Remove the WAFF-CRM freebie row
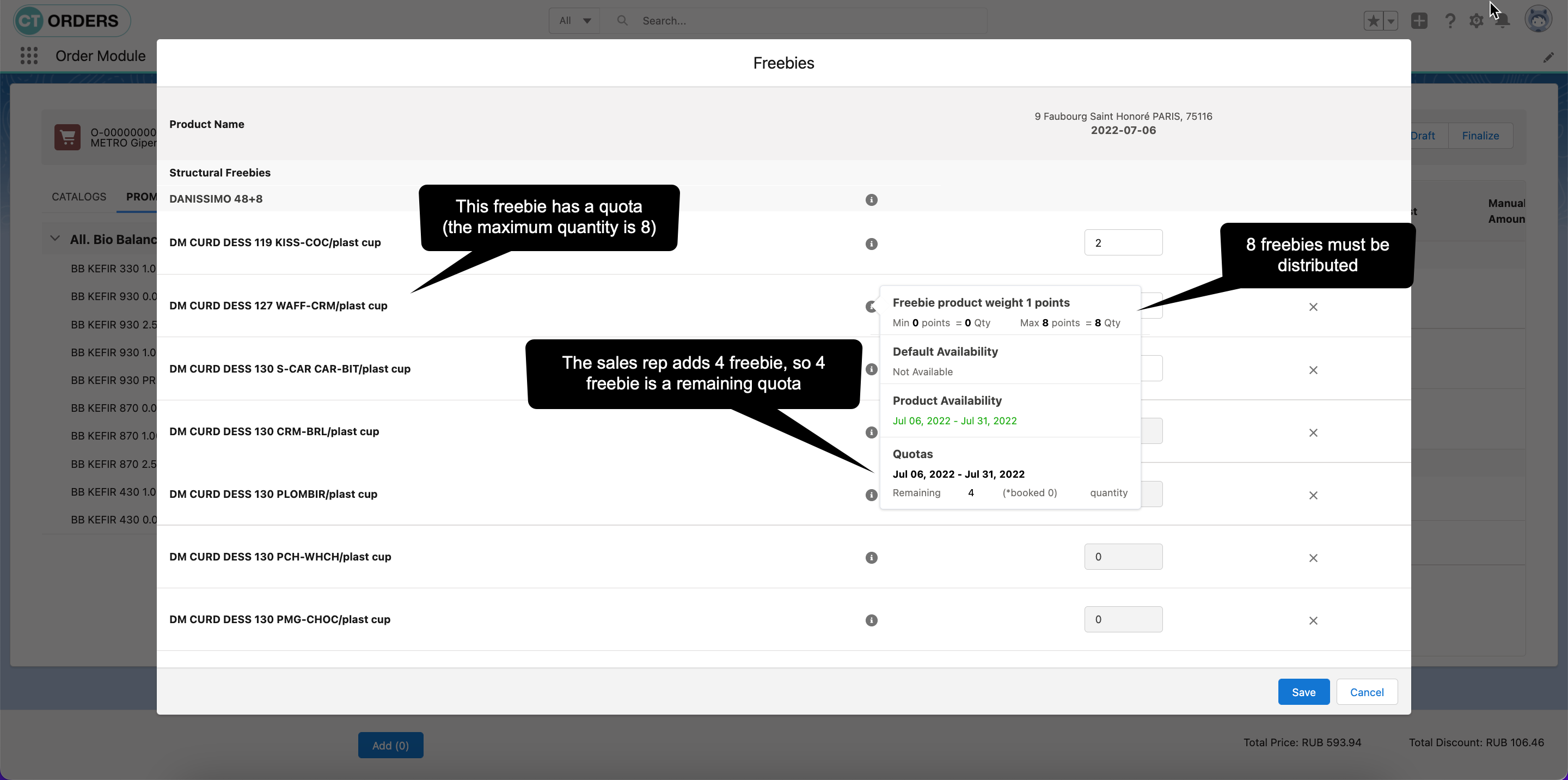Viewport: 1568px width, 780px height. [1313, 307]
